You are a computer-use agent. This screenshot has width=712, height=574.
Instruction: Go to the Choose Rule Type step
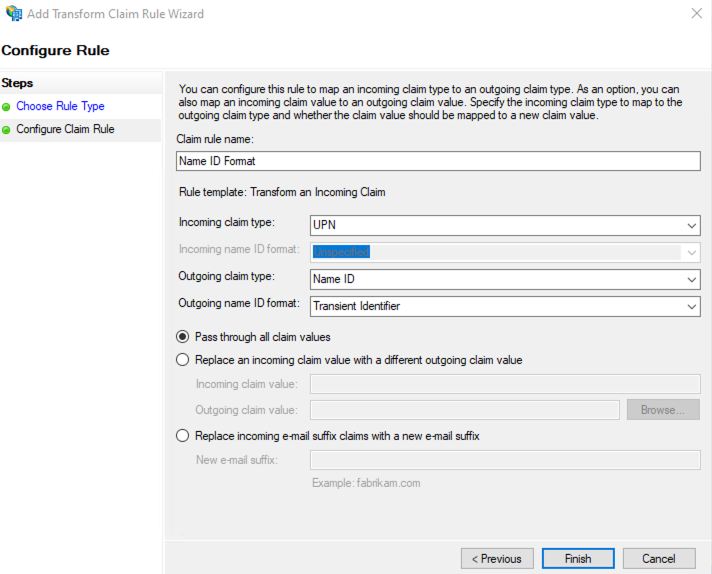tap(60, 107)
